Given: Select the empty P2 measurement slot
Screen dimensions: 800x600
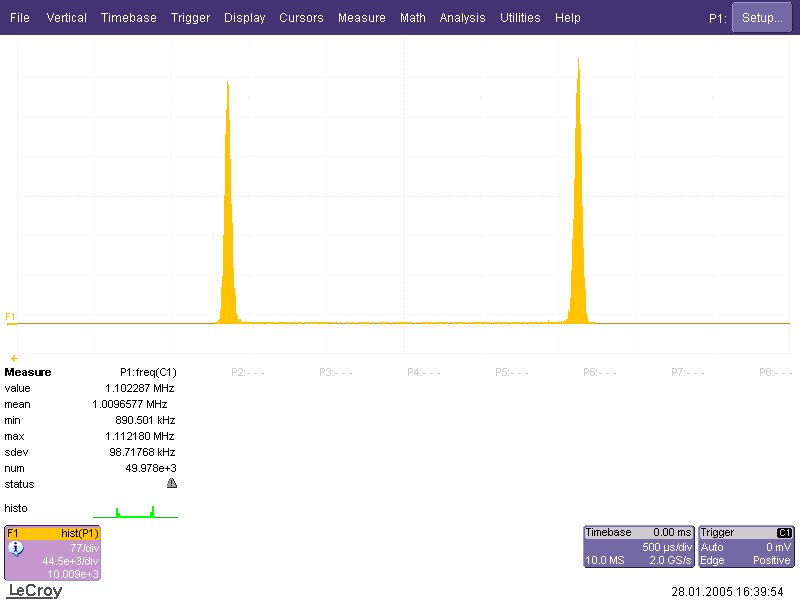Looking at the screenshot, I should [x=247, y=372].
